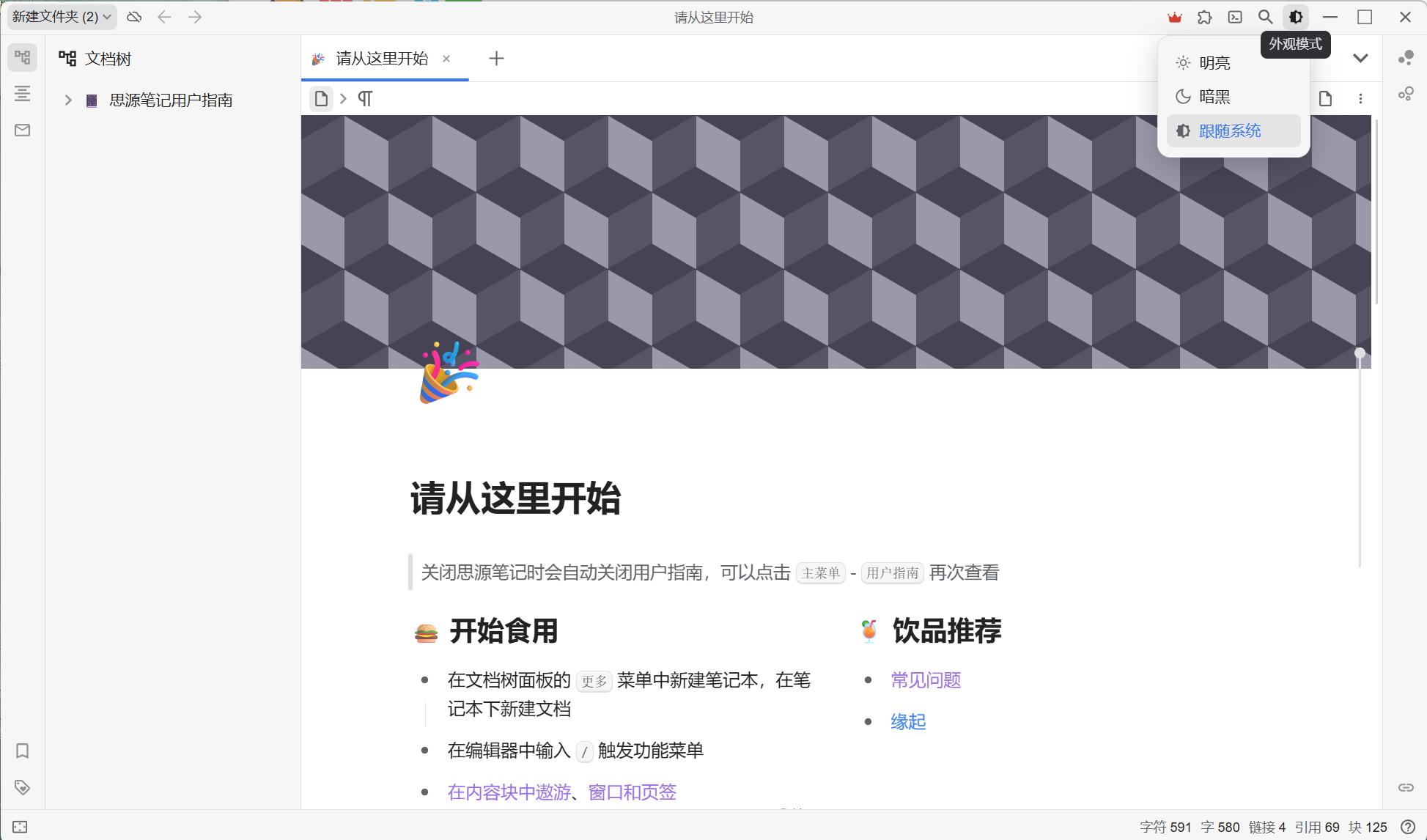Open the tab list chevron dropdown

coord(1361,58)
